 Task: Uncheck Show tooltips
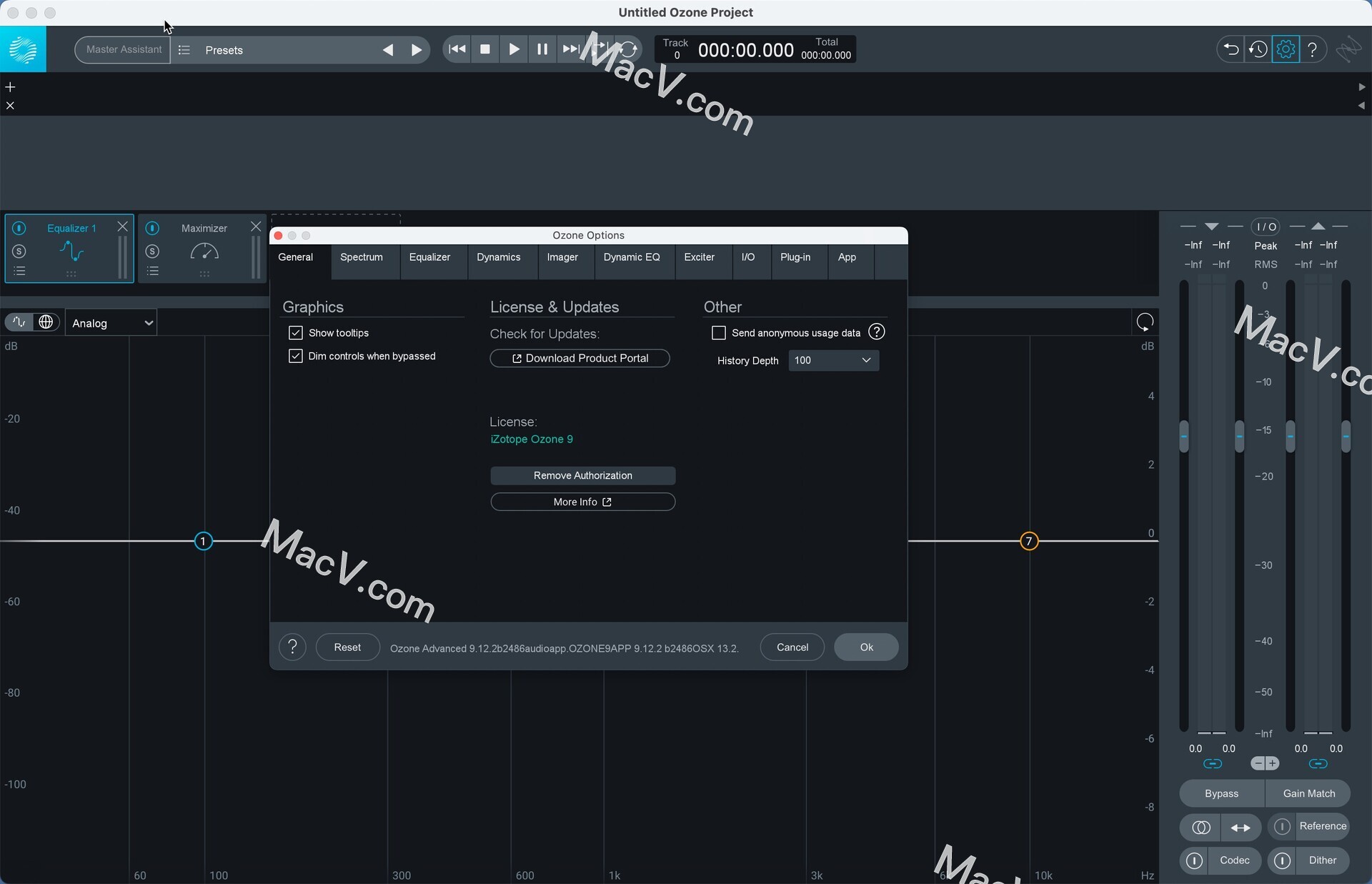pyautogui.click(x=295, y=333)
